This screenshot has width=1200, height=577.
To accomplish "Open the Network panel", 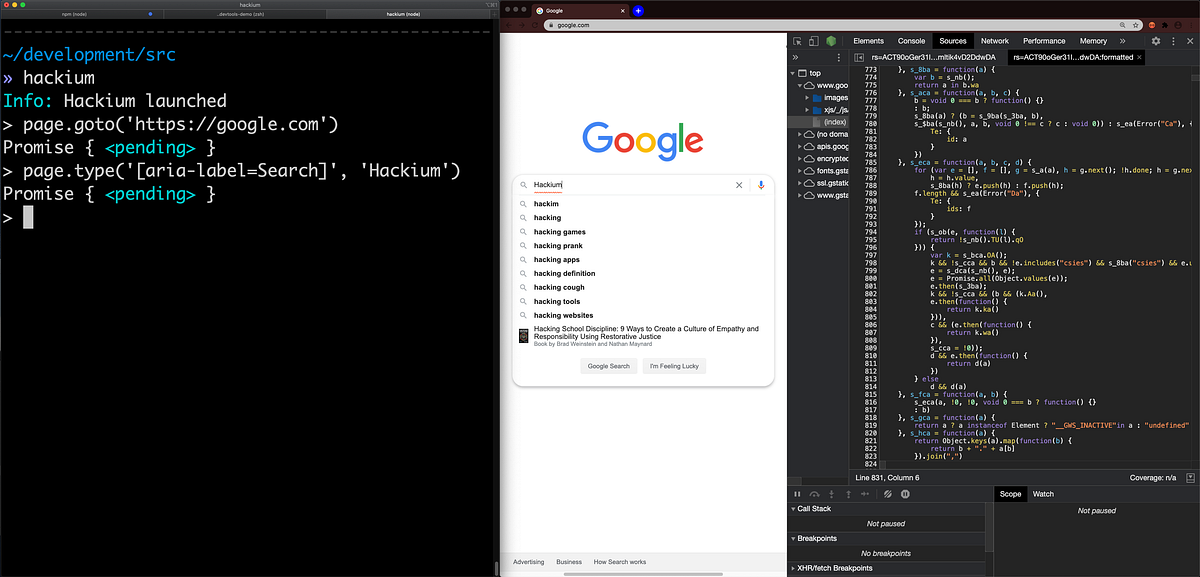I will coord(995,40).
